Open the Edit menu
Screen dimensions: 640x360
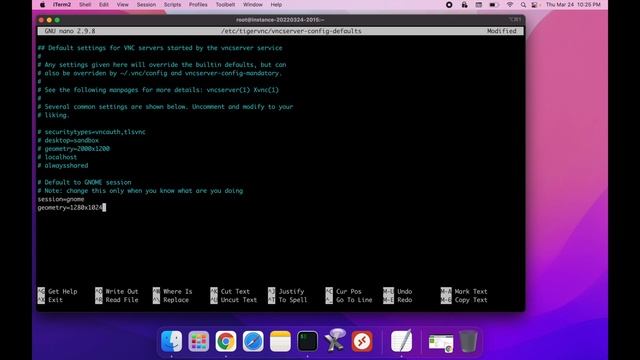[104, 5]
